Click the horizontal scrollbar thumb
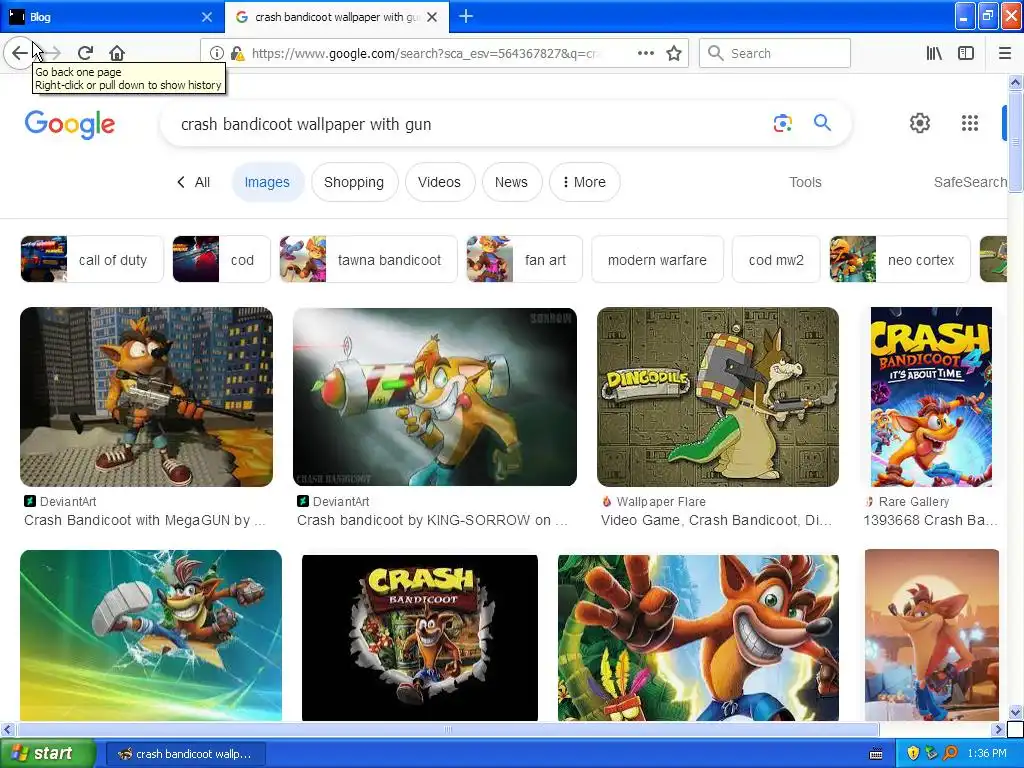 click(x=448, y=729)
